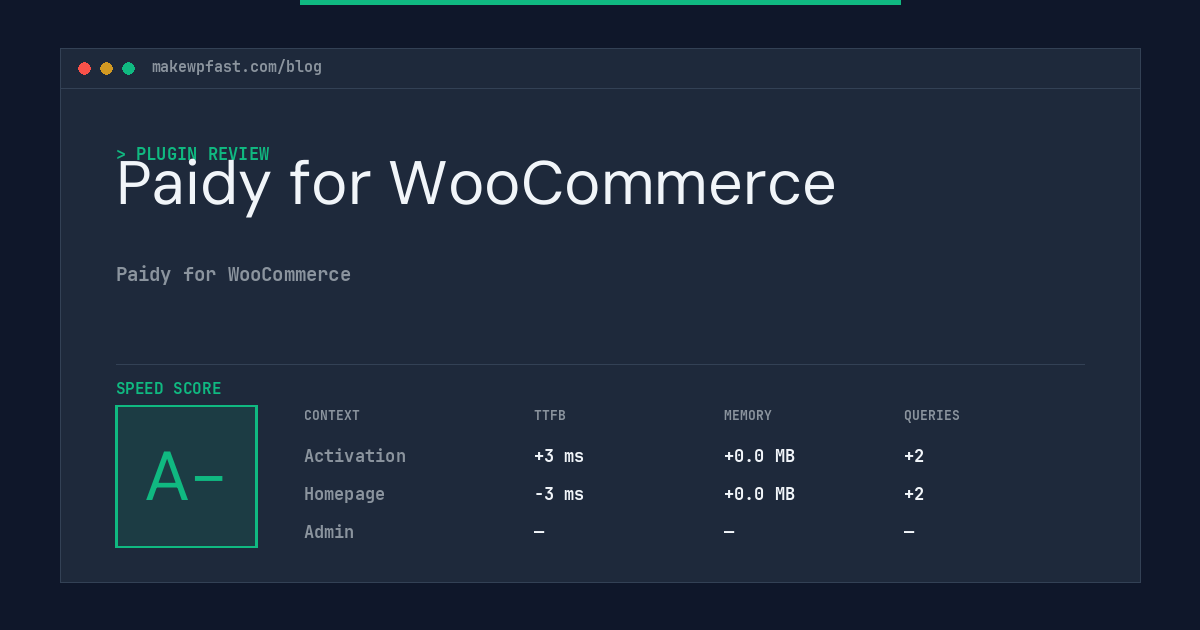
Task: Click Activation queries value '+2'
Action: click(914, 456)
